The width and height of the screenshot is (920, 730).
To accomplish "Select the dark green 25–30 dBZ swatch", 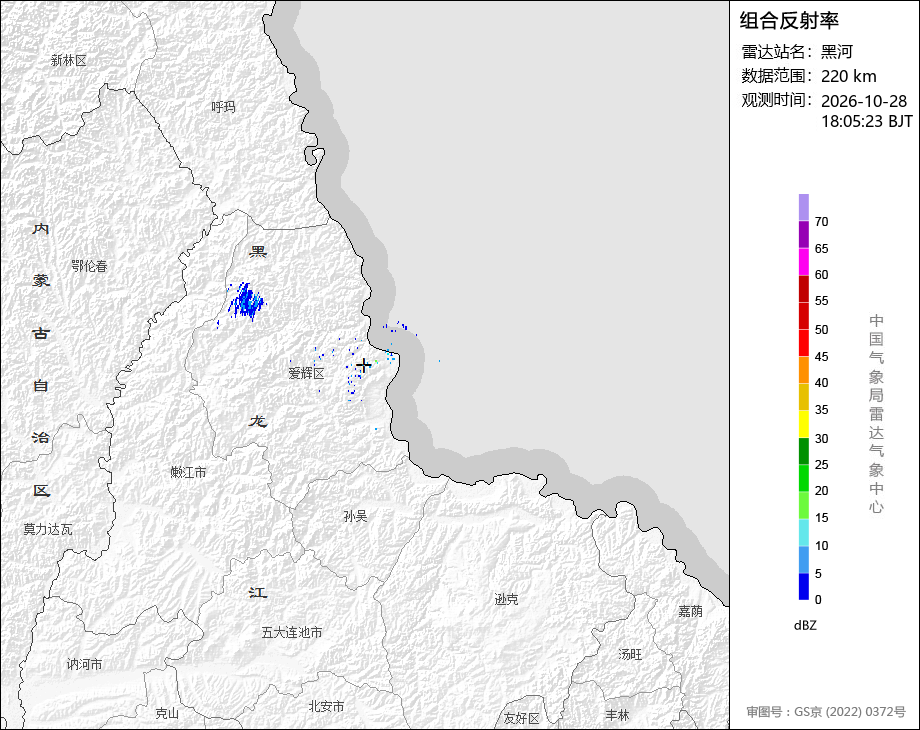I will (x=804, y=451).
